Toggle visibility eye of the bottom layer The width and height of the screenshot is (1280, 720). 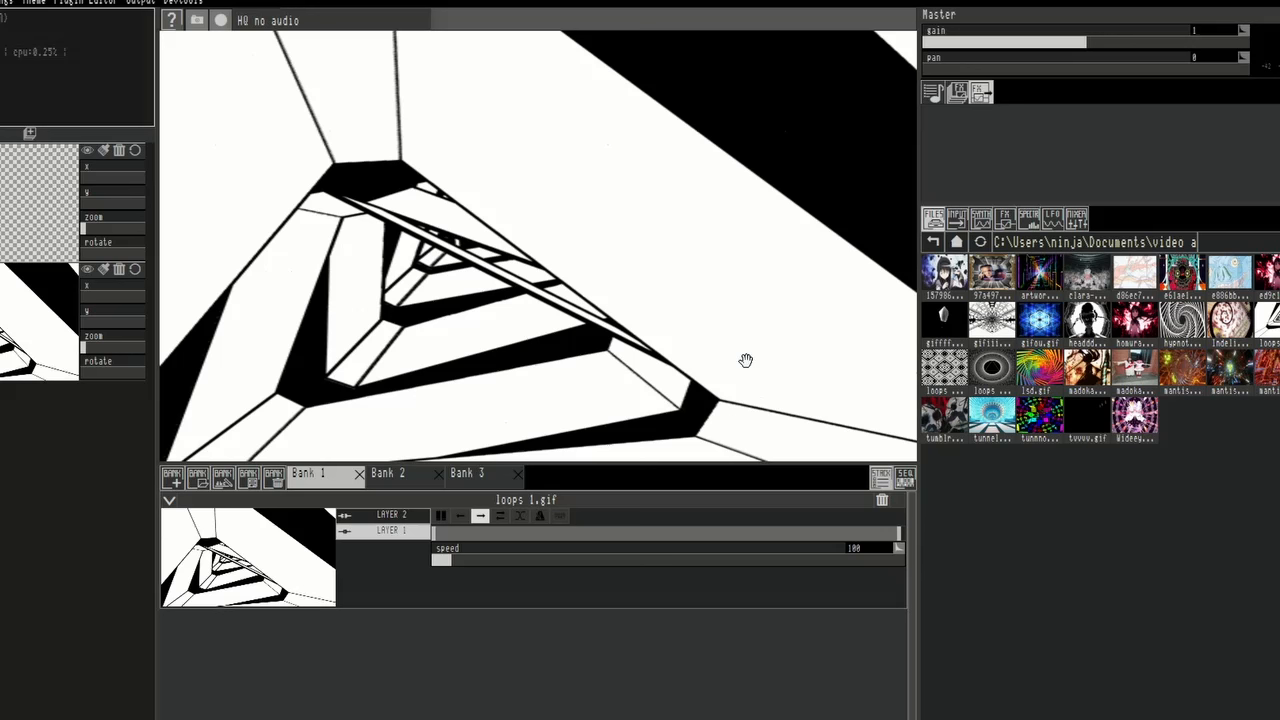click(87, 270)
